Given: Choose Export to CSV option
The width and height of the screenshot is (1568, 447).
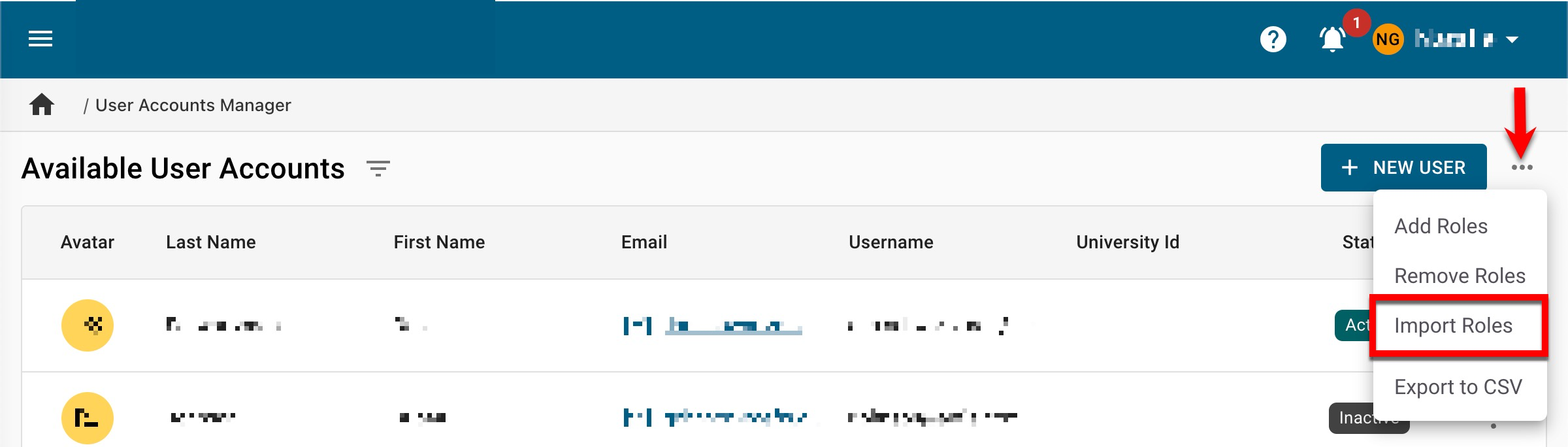Looking at the screenshot, I should coord(1458,387).
